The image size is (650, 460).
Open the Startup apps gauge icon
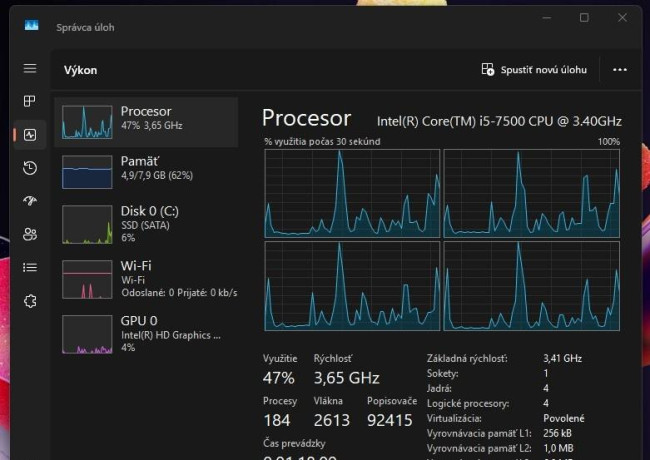tap(30, 201)
